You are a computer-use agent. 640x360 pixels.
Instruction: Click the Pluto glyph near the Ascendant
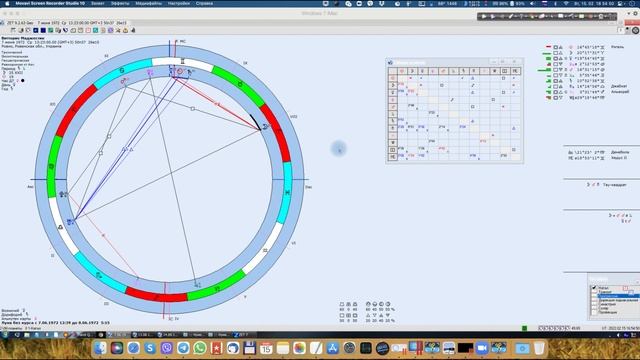point(62,194)
